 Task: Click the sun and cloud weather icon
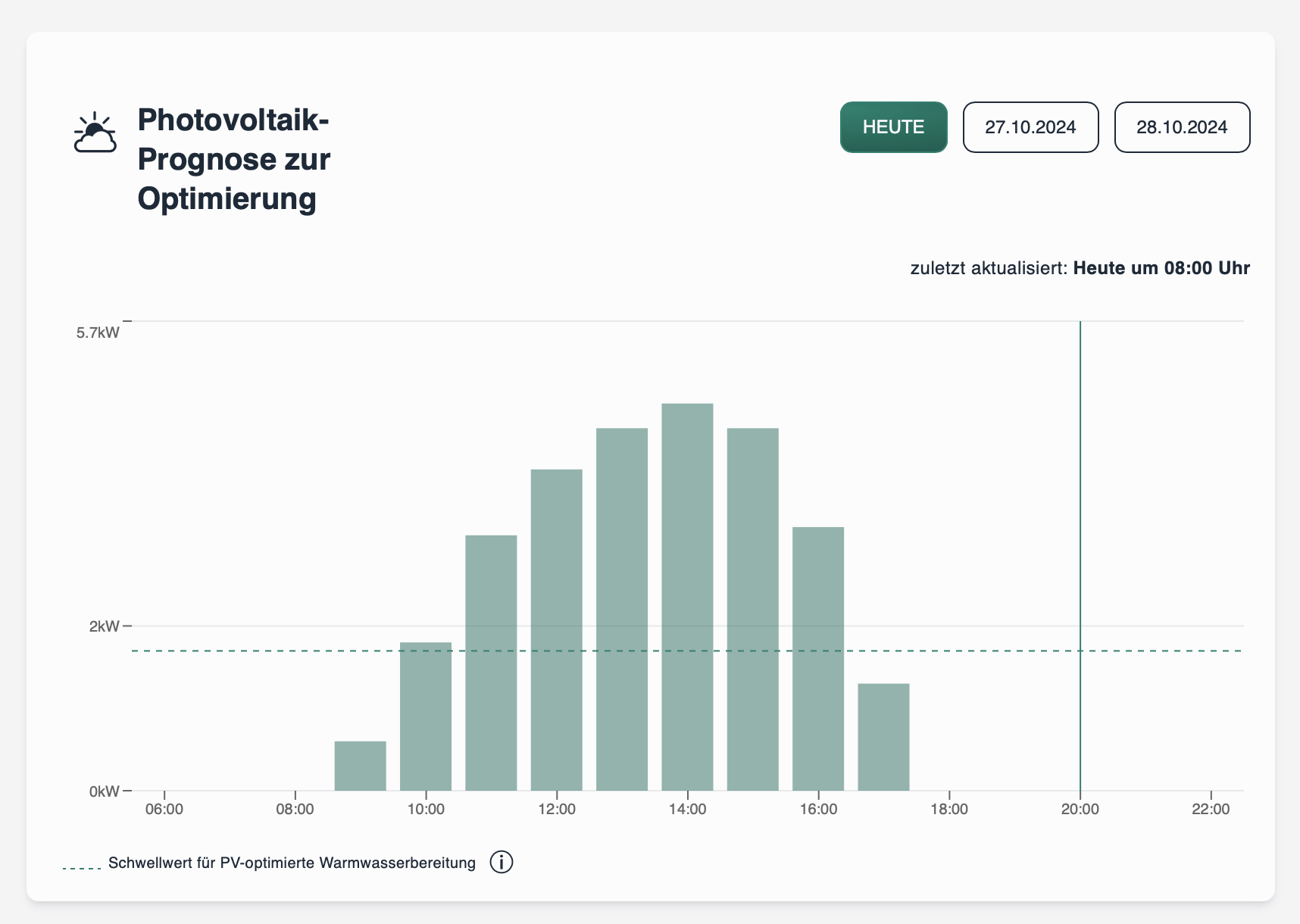point(95,133)
